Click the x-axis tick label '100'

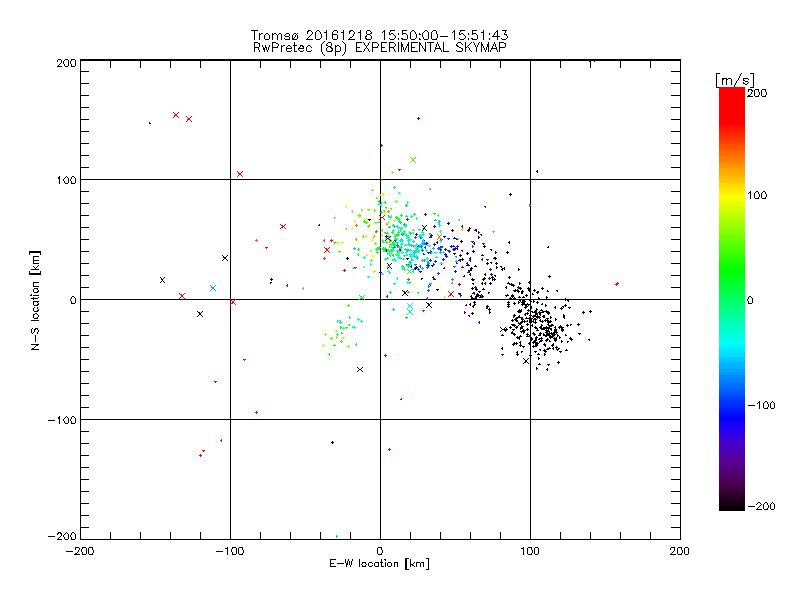[x=530, y=551]
